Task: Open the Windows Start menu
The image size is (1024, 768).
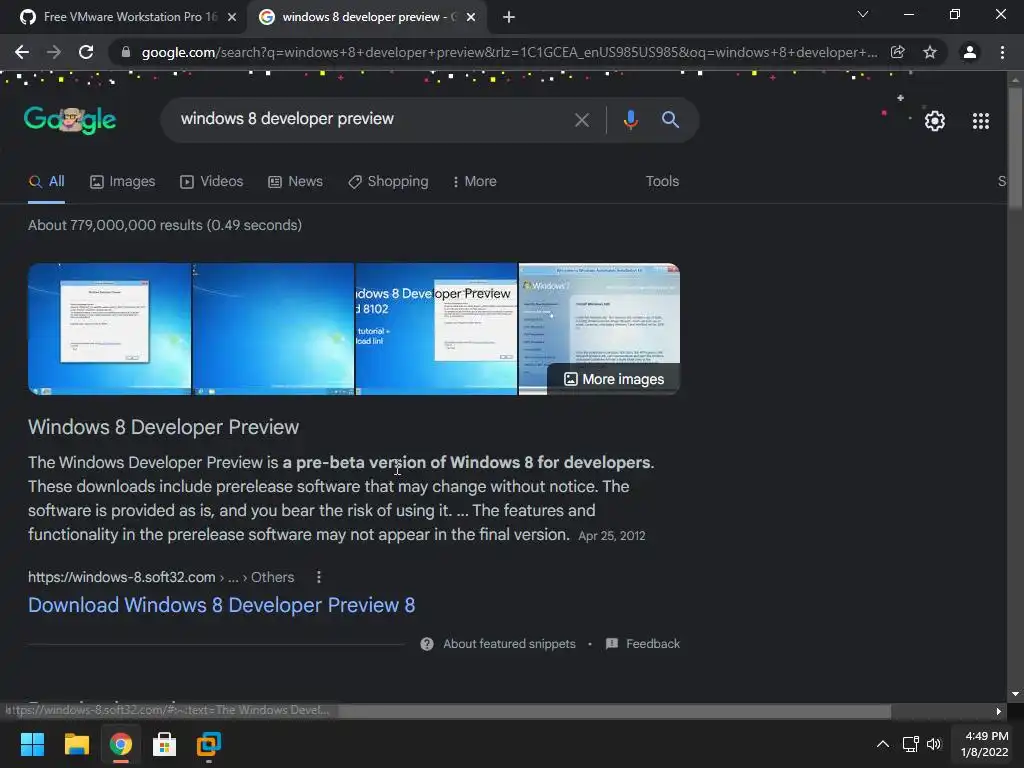Action: (32, 744)
